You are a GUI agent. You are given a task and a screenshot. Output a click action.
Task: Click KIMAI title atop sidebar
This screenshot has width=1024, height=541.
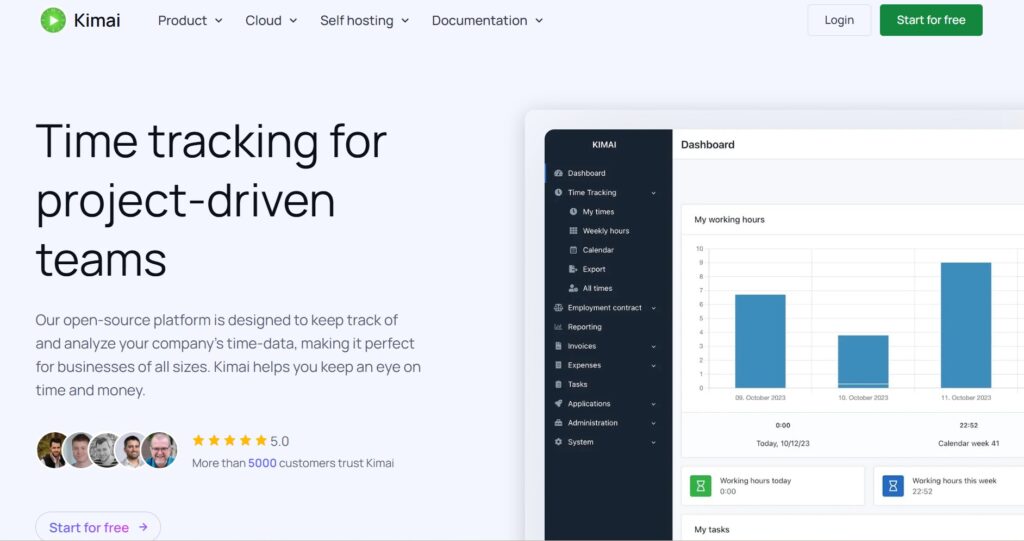[x=604, y=144]
